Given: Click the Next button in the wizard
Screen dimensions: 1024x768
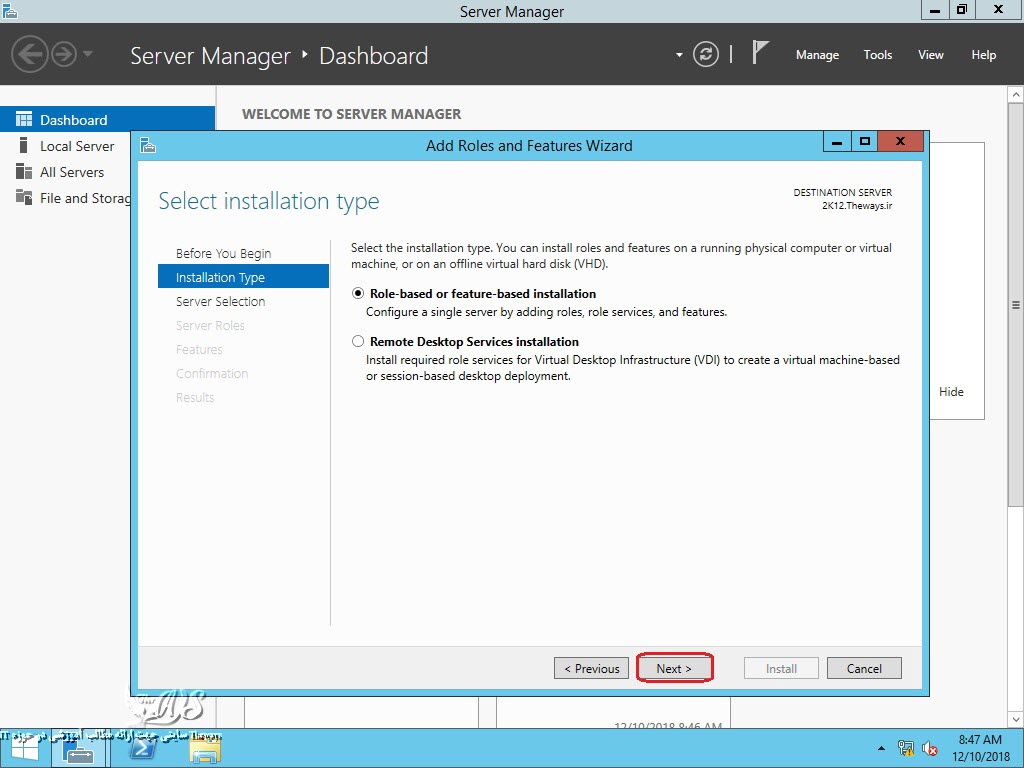Looking at the screenshot, I should click(x=674, y=668).
